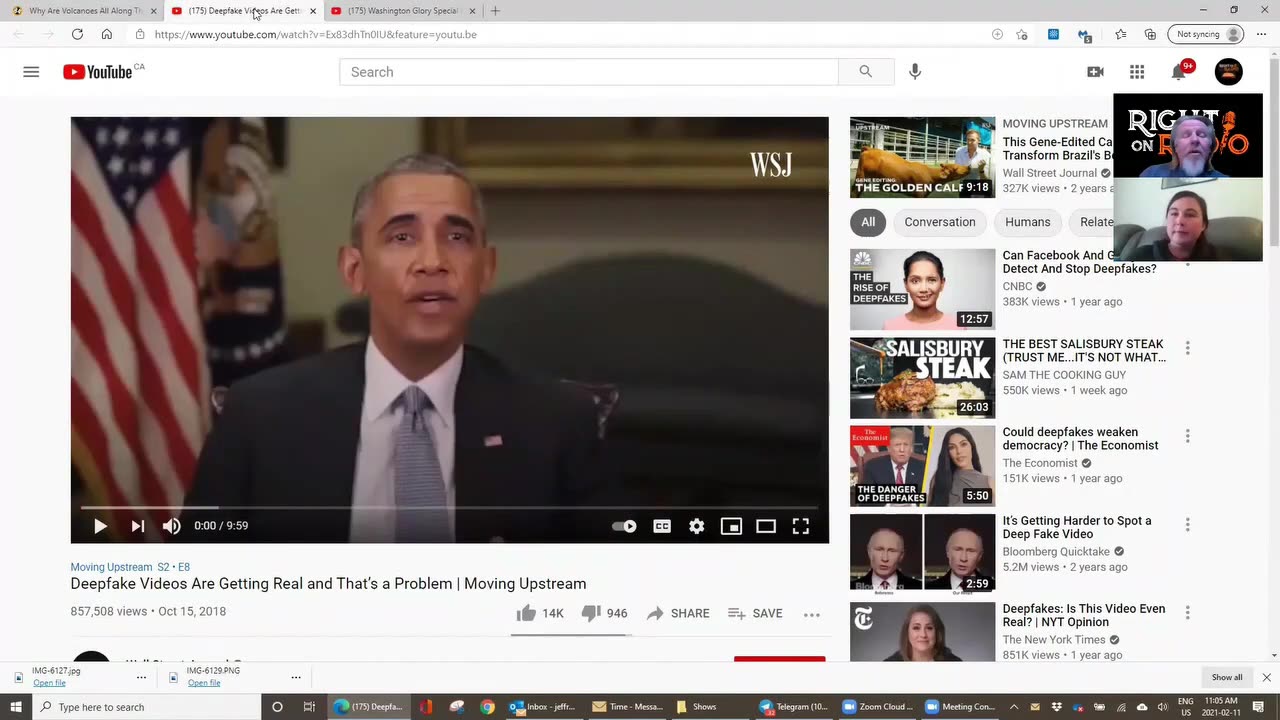Select the All filter chip
Viewport: 1280px width, 720px height.
tap(868, 222)
